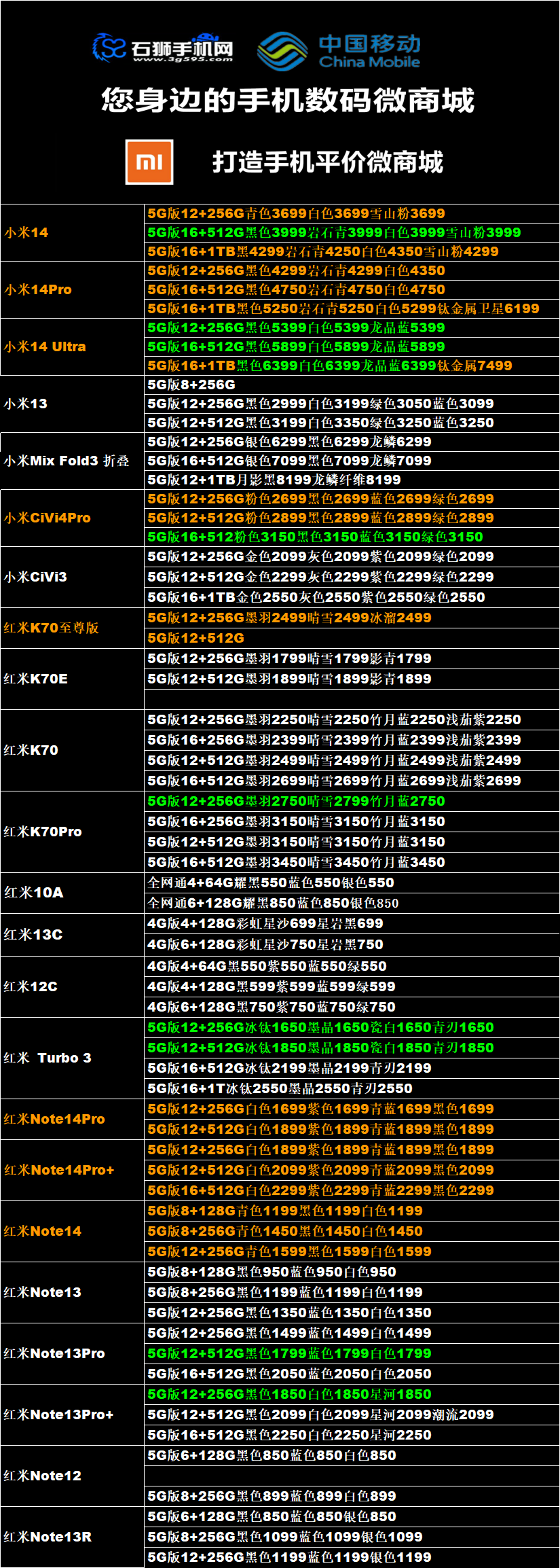The height and width of the screenshot is (1568, 560).
Task: Select the 红米Note14Pro+ model cell
Action: coord(72,1170)
